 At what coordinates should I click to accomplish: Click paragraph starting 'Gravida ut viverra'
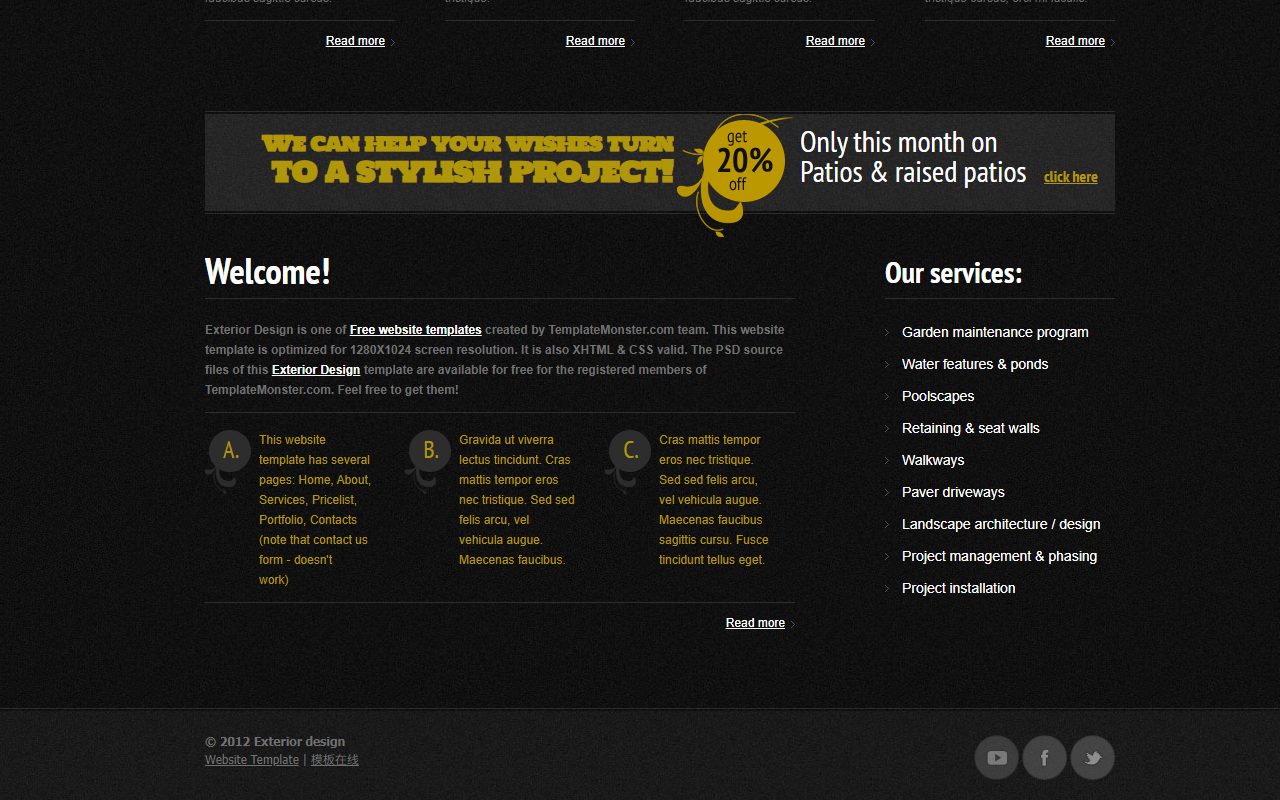click(x=517, y=500)
